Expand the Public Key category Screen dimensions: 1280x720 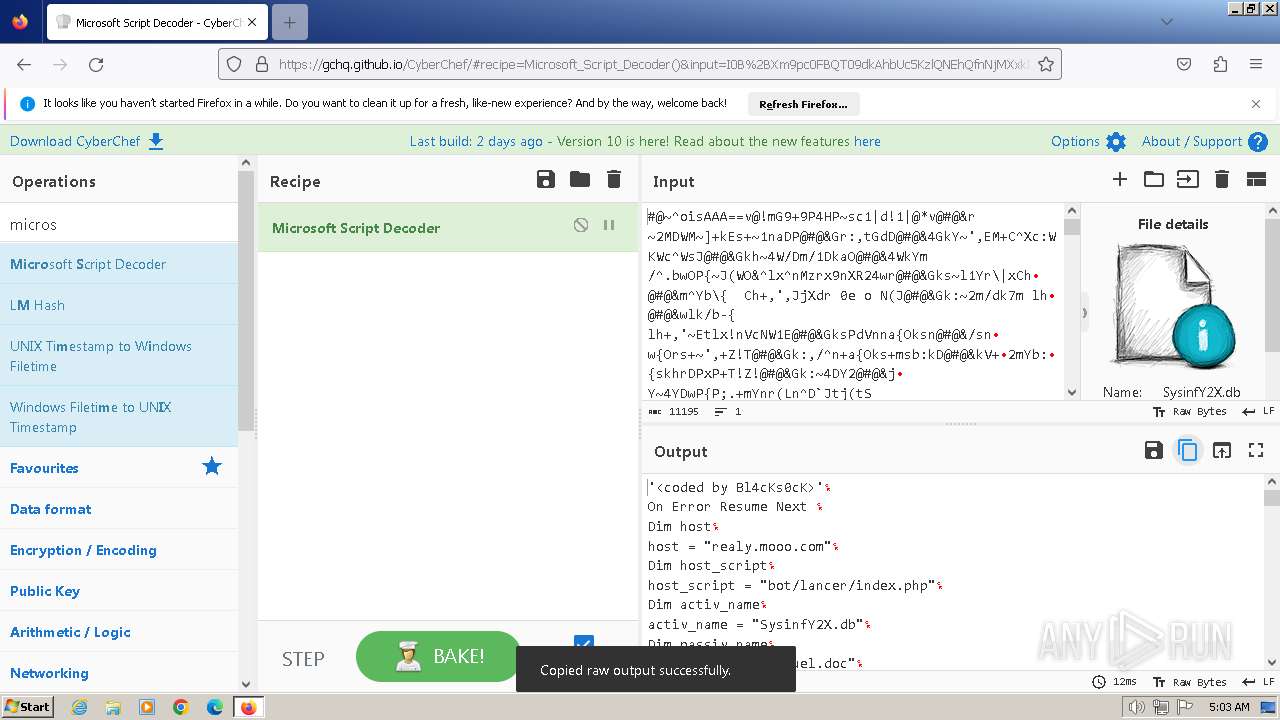pyautogui.click(x=120, y=591)
